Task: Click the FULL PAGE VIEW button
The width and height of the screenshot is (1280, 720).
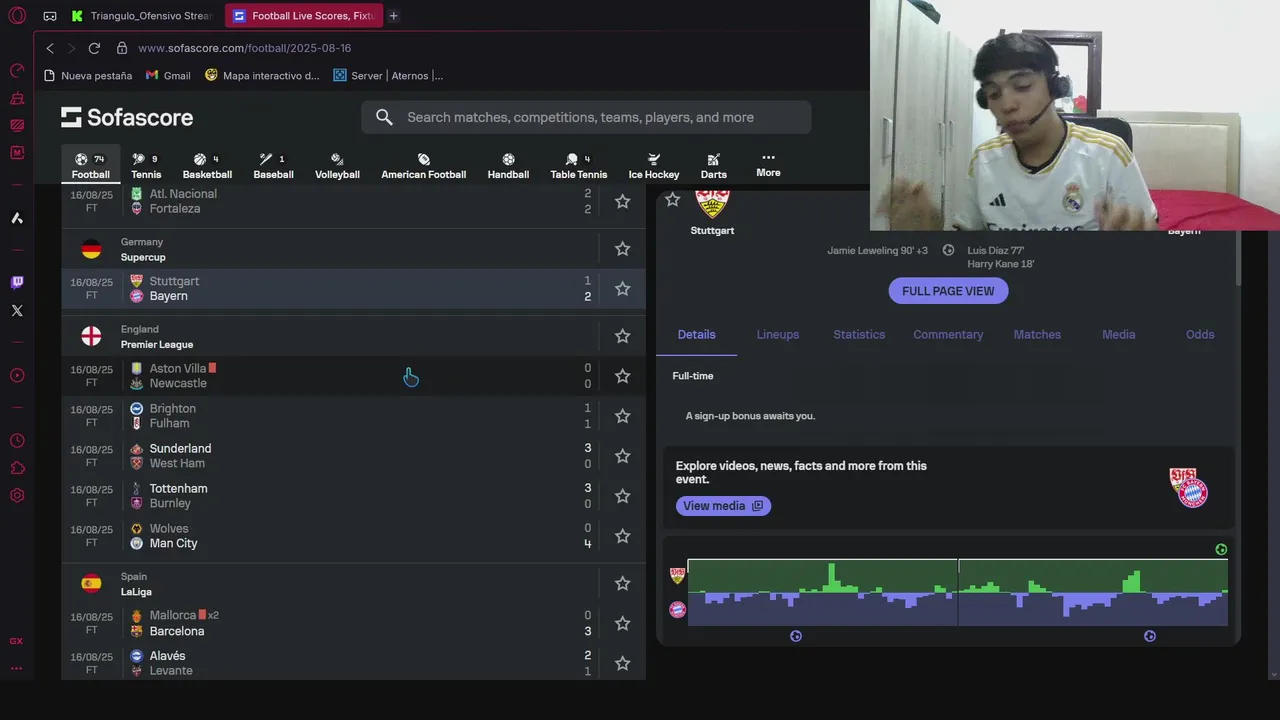Action: [x=948, y=291]
